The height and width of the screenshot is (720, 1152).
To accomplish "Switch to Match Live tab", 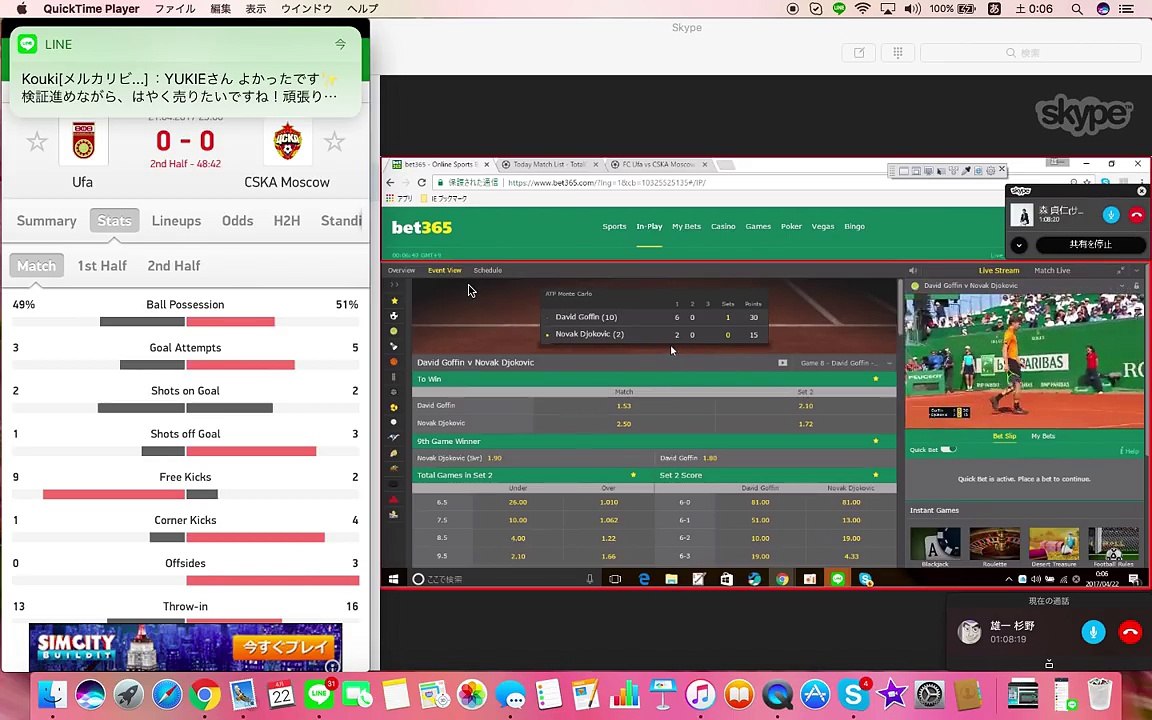I will pyautogui.click(x=1052, y=270).
